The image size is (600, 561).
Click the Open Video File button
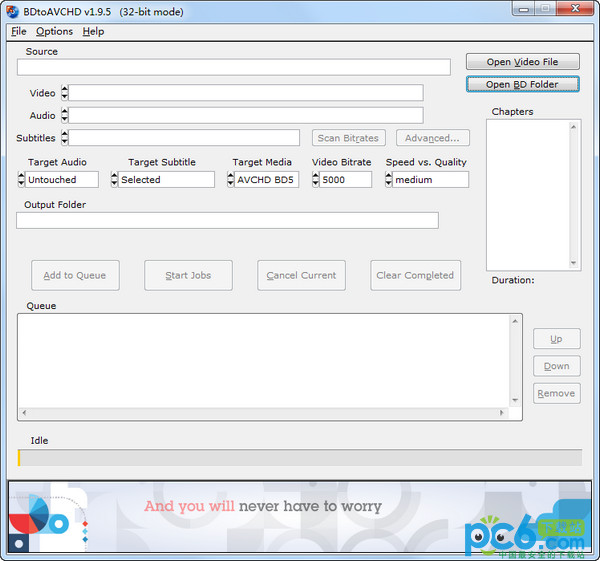pos(522,62)
